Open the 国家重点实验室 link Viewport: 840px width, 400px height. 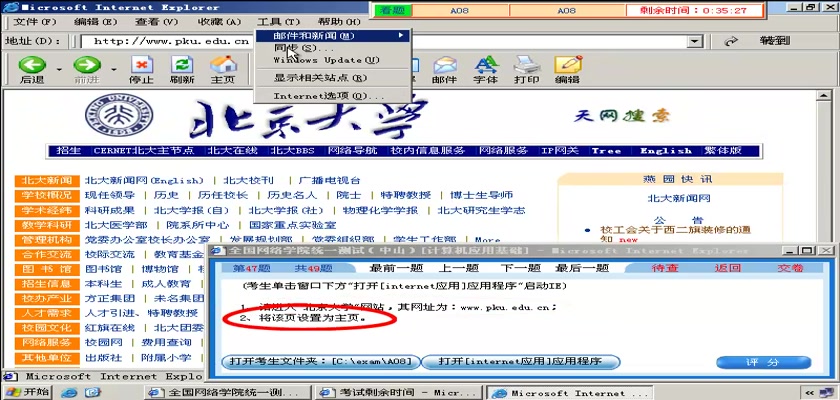(292, 225)
